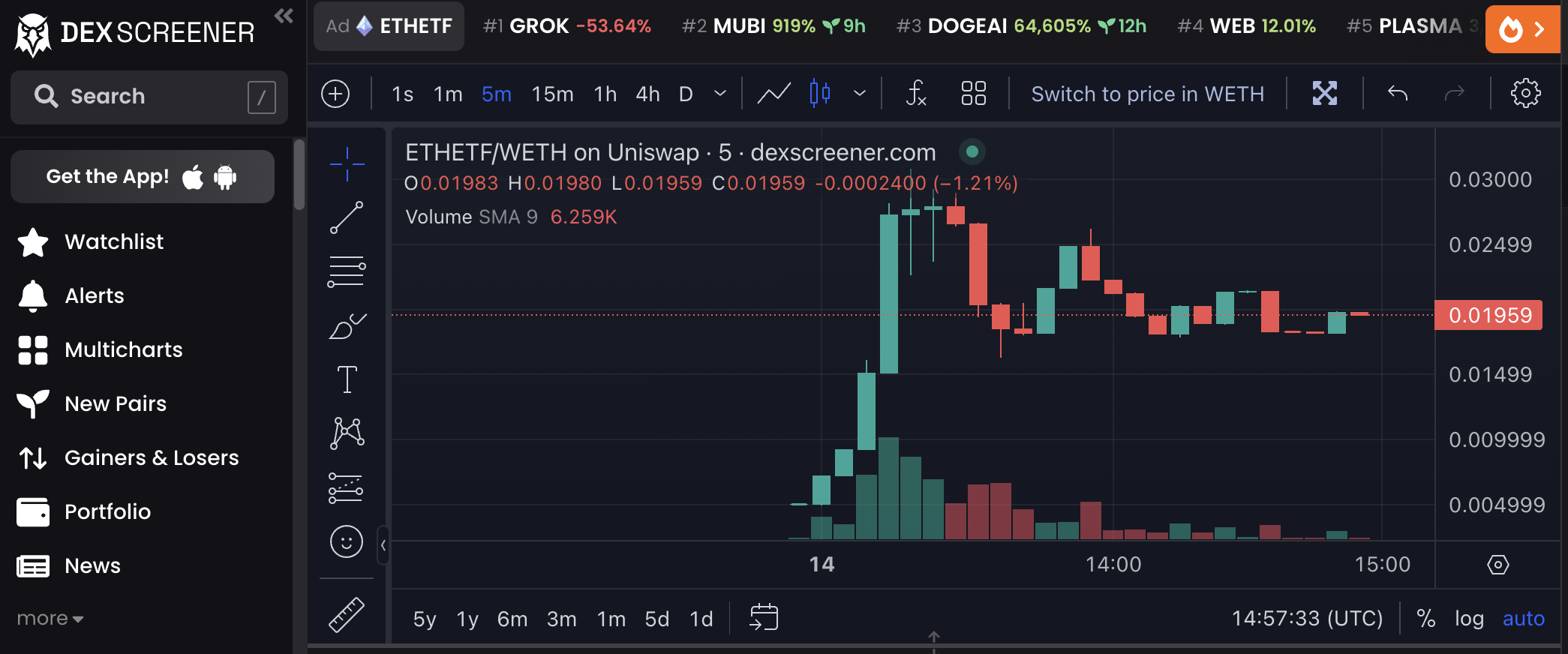This screenshot has height=654, width=1568.
Task: Collapse the left sidebar with double-chevron icon
Action: click(284, 16)
